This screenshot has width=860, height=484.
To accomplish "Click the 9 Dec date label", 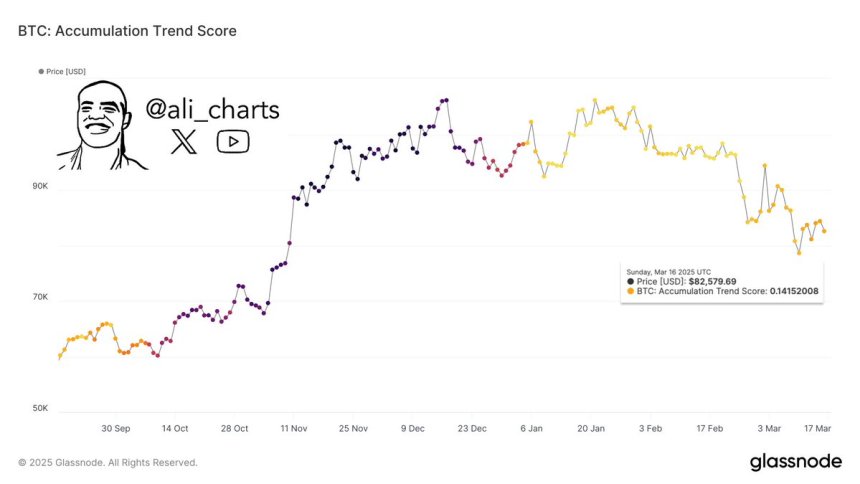I will 412,428.
